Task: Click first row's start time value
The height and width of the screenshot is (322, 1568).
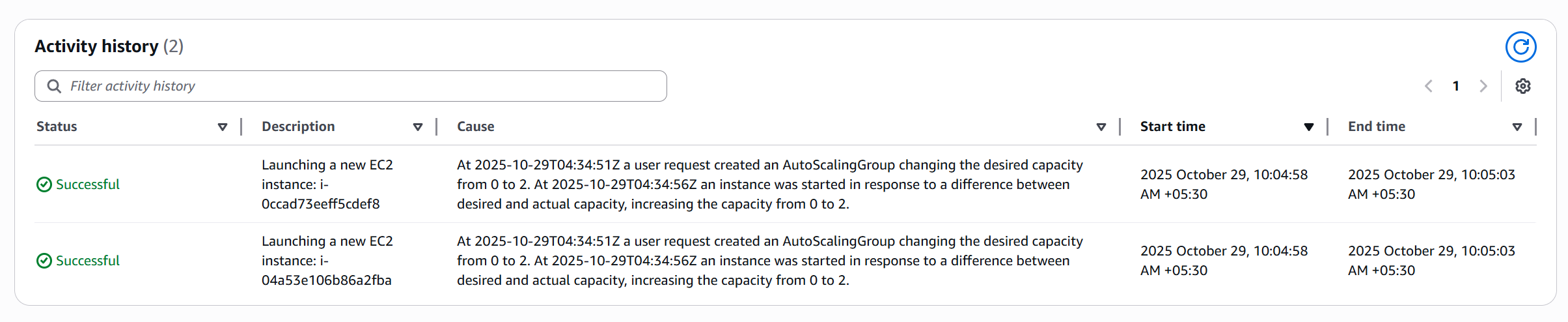Action: 1224,184
